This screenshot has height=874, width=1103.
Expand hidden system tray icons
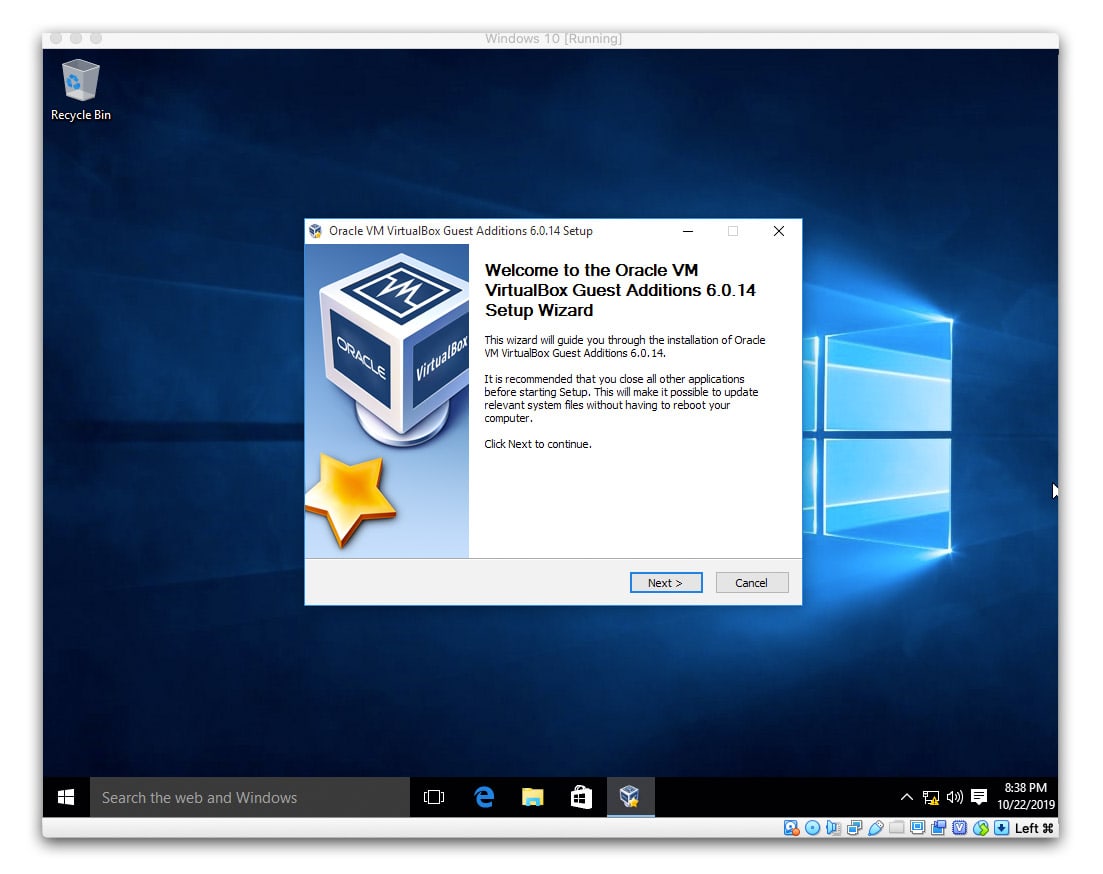click(906, 797)
